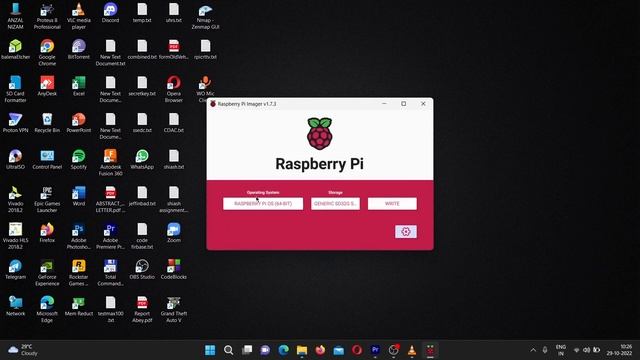This screenshot has width=640, height=360.
Task: Select Opera Browser desktop icon
Action: [x=173, y=89]
